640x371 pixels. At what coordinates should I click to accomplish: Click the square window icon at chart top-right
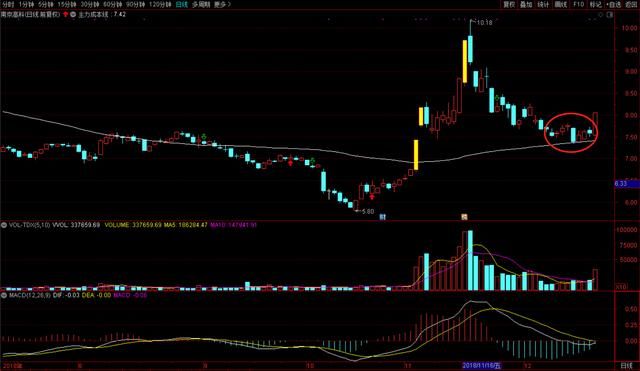(x=610, y=15)
